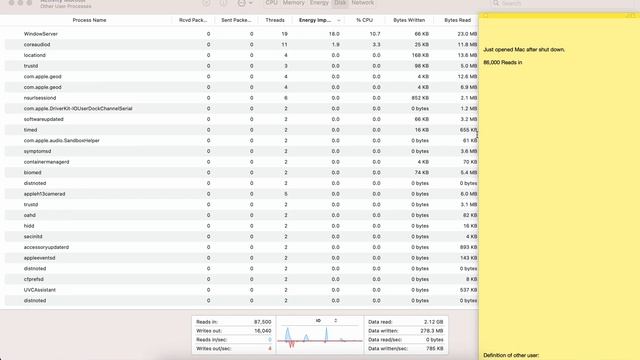Select the appleh13camerad process row

point(241,194)
